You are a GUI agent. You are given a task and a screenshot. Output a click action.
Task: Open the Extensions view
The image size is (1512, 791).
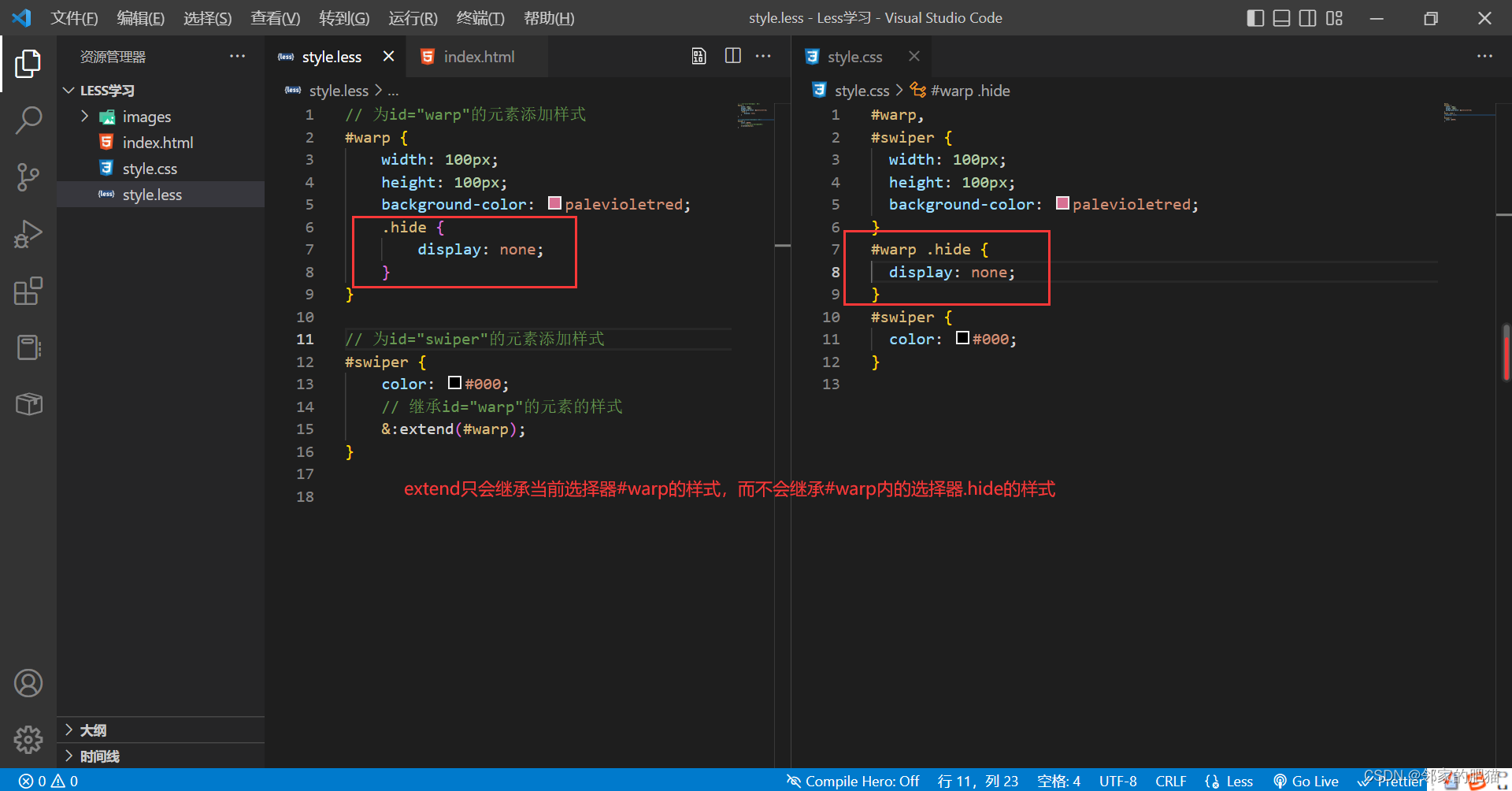point(28,291)
